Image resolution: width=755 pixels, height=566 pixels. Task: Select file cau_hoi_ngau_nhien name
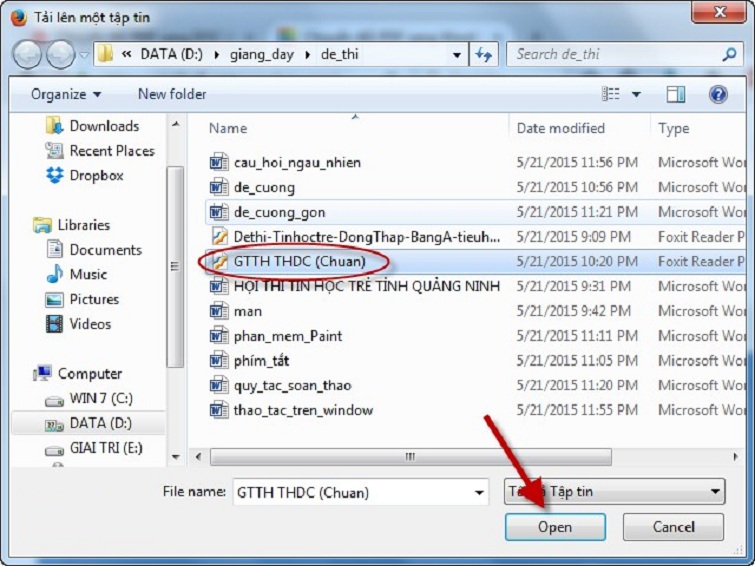[x=297, y=163]
